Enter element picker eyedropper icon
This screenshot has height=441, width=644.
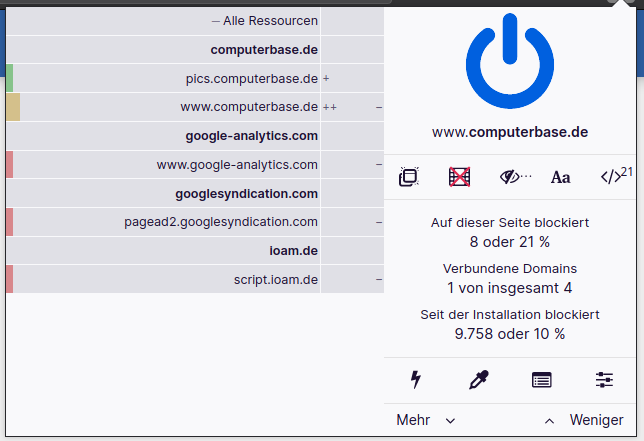click(x=478, y=380)
